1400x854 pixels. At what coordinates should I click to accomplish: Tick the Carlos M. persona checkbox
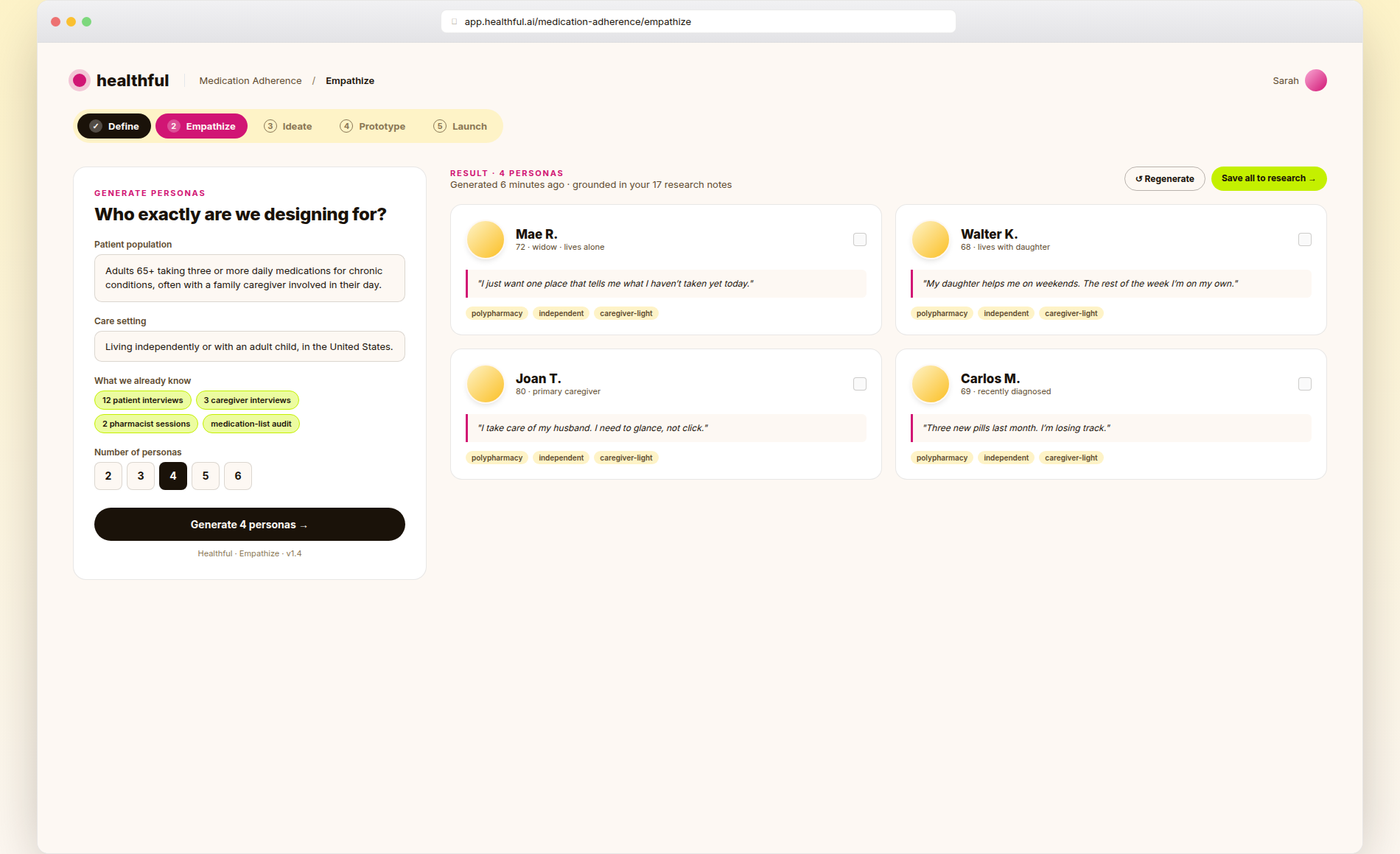1304,384
